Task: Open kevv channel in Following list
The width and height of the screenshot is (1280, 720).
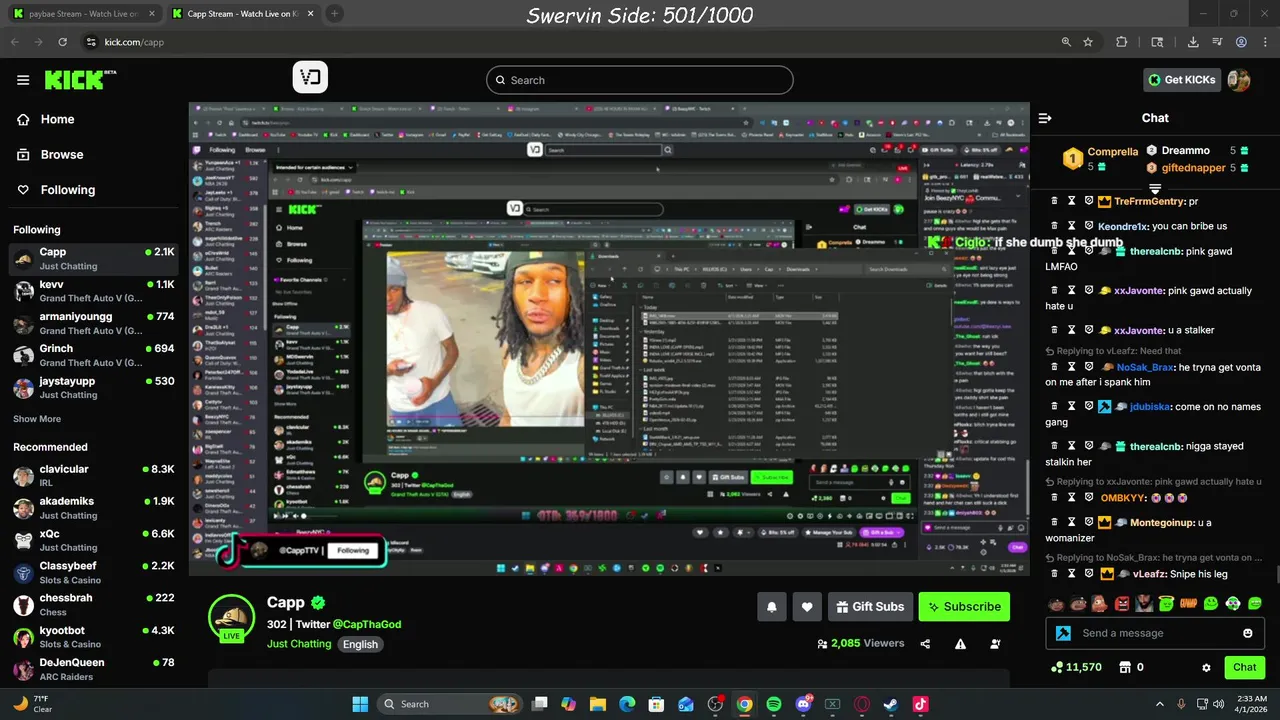Action: click(94, 290)
